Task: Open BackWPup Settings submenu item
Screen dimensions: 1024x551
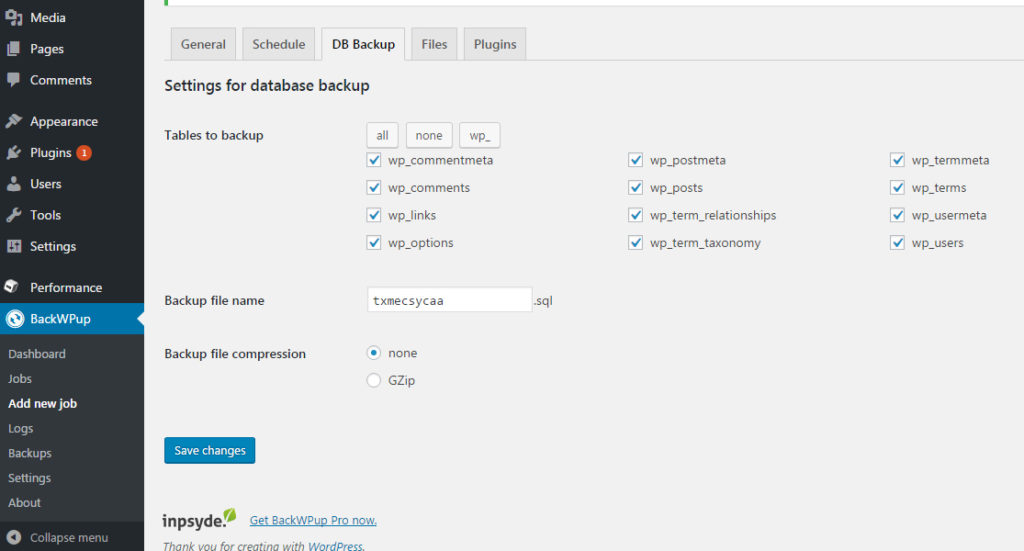Action: [x=29, y=478]
